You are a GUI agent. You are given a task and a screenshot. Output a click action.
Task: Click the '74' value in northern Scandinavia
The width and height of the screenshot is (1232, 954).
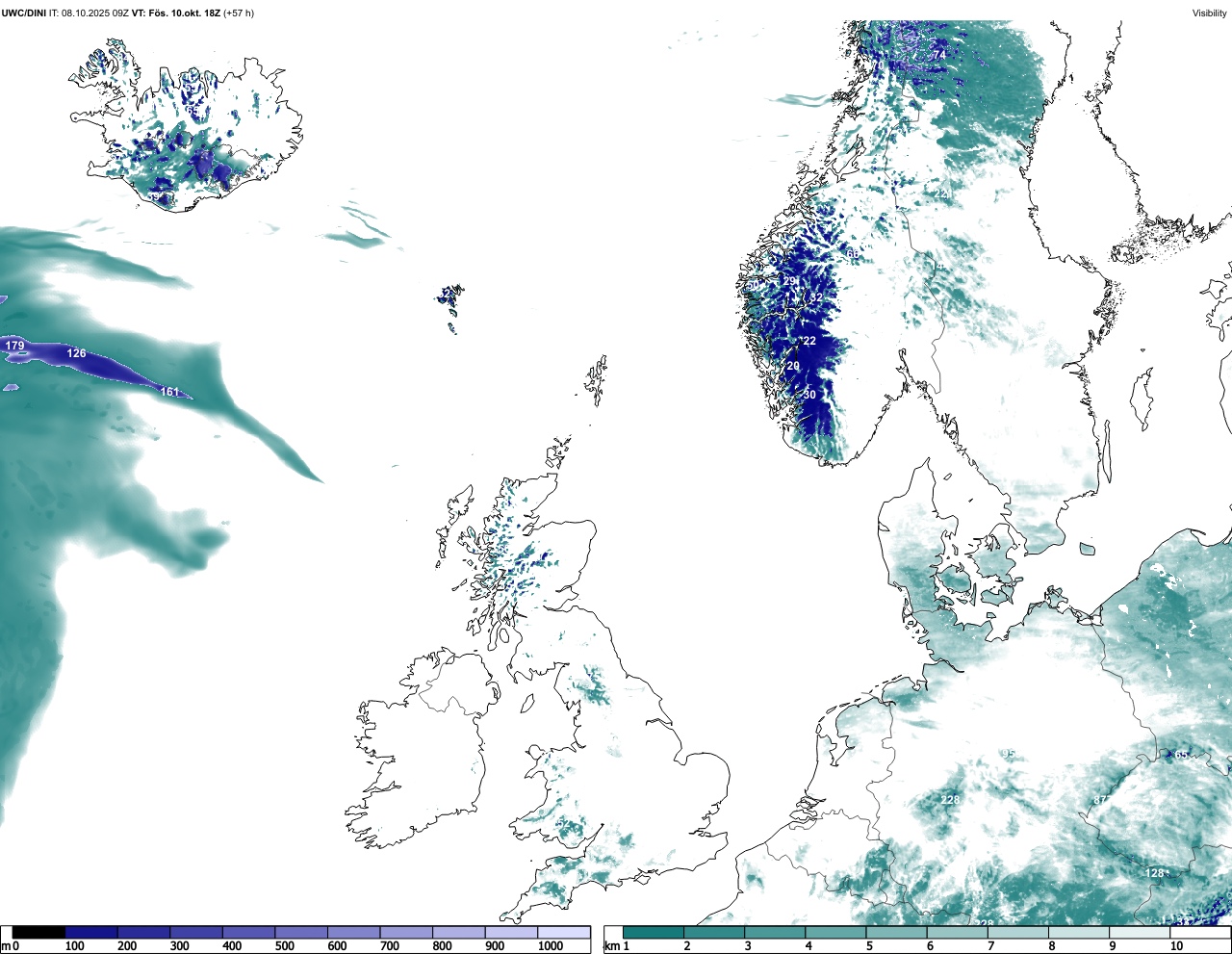pos(939,56)
